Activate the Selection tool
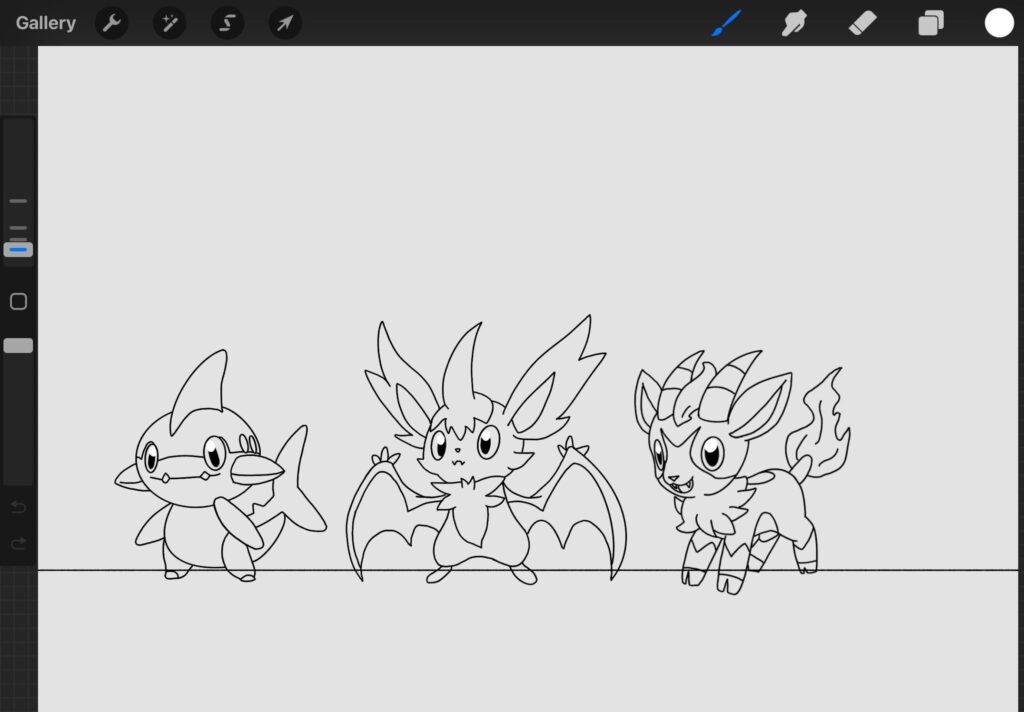This screenshot has height=712, width=1024. point(227,24)
